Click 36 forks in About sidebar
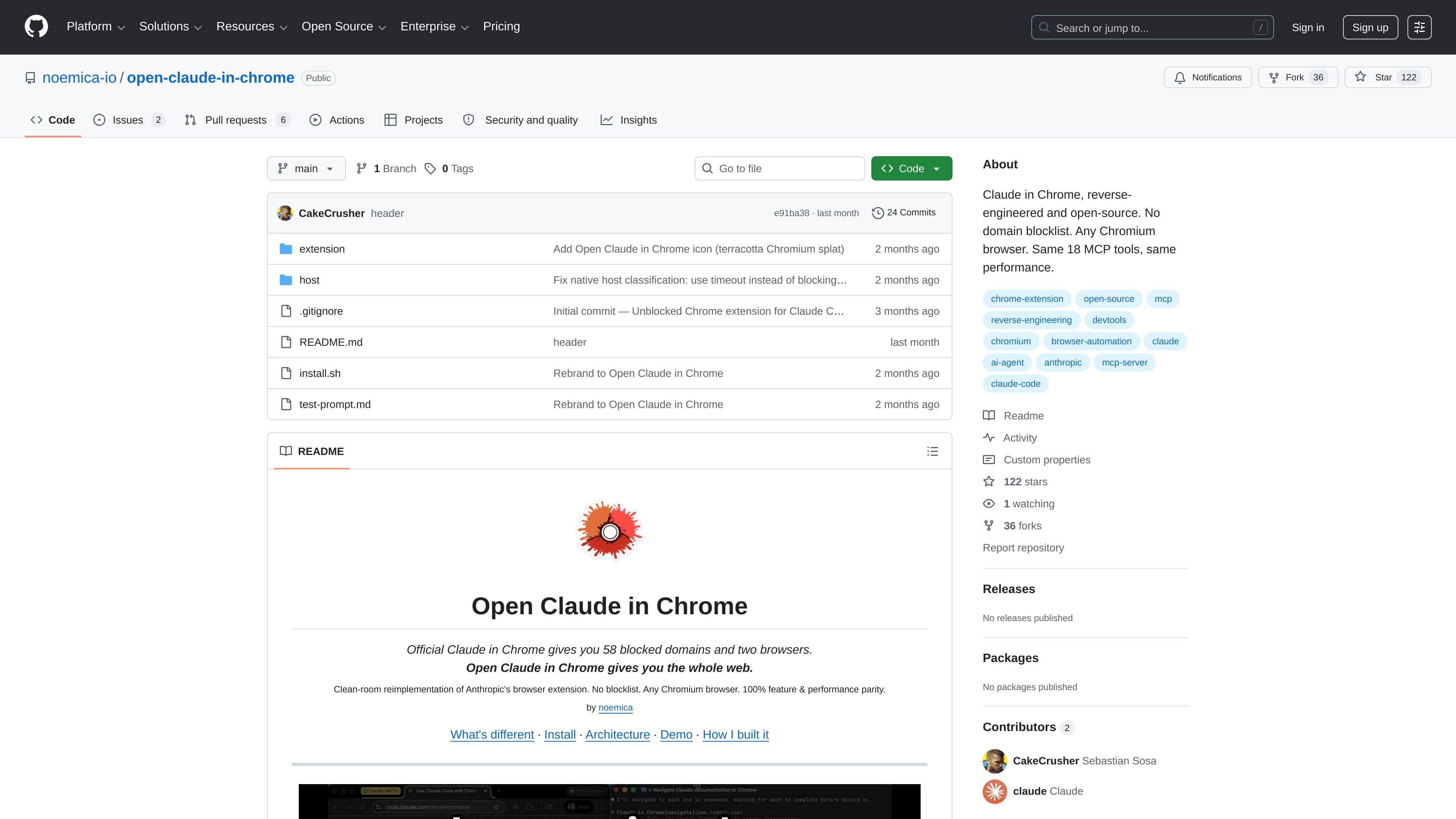 click(x=1012, y=526)
